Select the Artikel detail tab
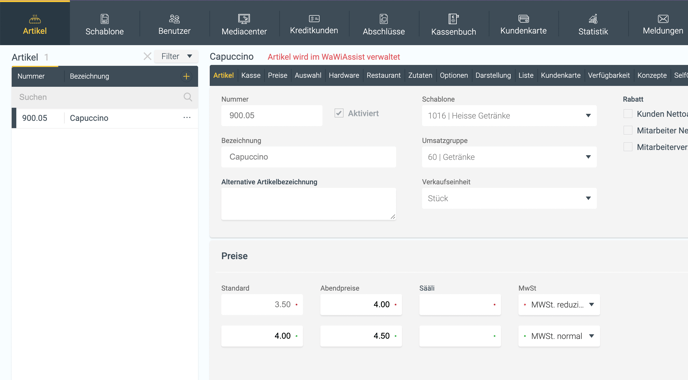 223,75
